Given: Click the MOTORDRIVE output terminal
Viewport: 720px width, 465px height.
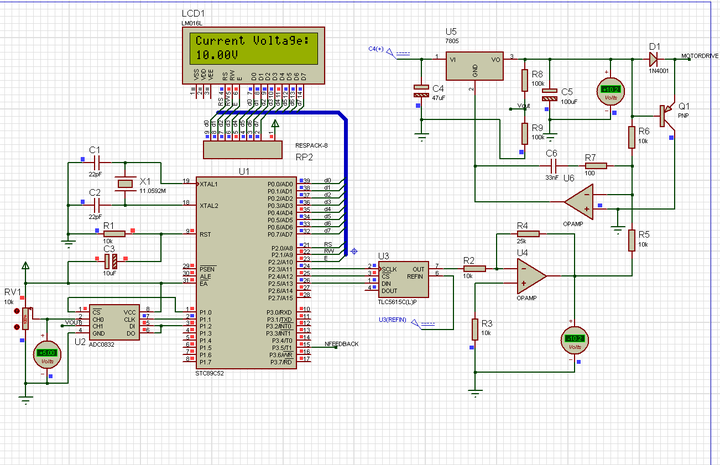Looking at the screenshot, I should point(700,56).
